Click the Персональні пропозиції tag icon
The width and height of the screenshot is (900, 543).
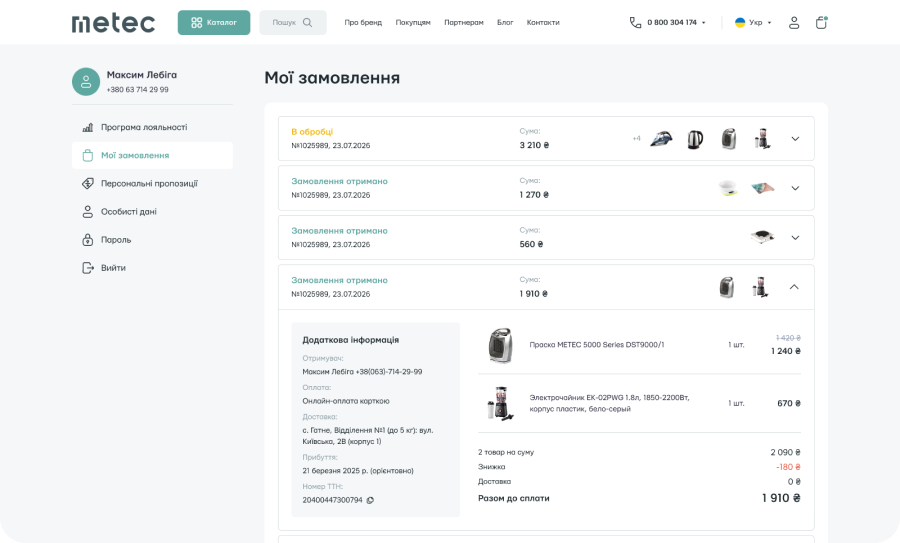pos(87,183)
